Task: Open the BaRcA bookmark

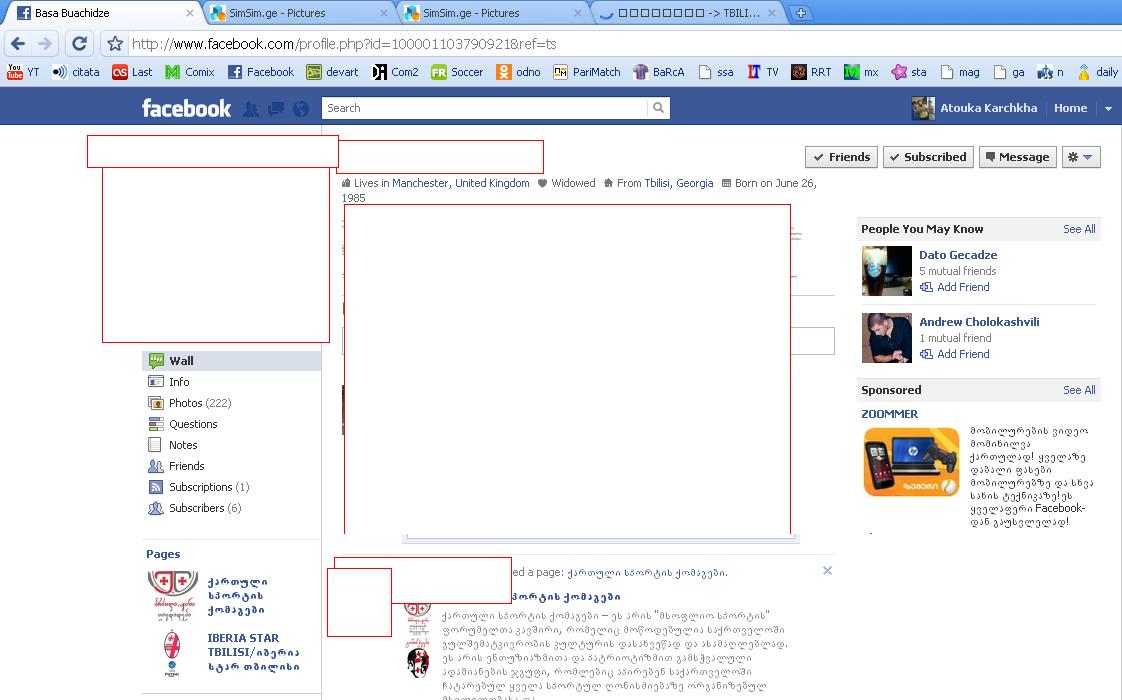Action: [x=659, y=72]
